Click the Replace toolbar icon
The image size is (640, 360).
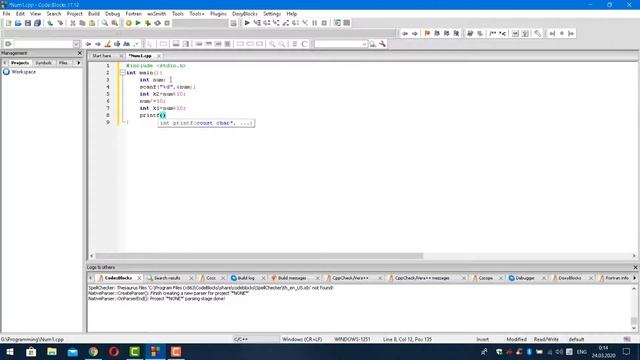(115, 23)
